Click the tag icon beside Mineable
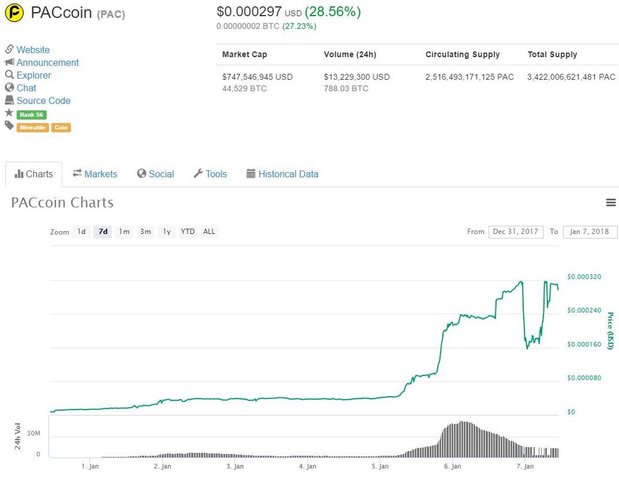Screen dimensions: 619x480 [9, 125]
